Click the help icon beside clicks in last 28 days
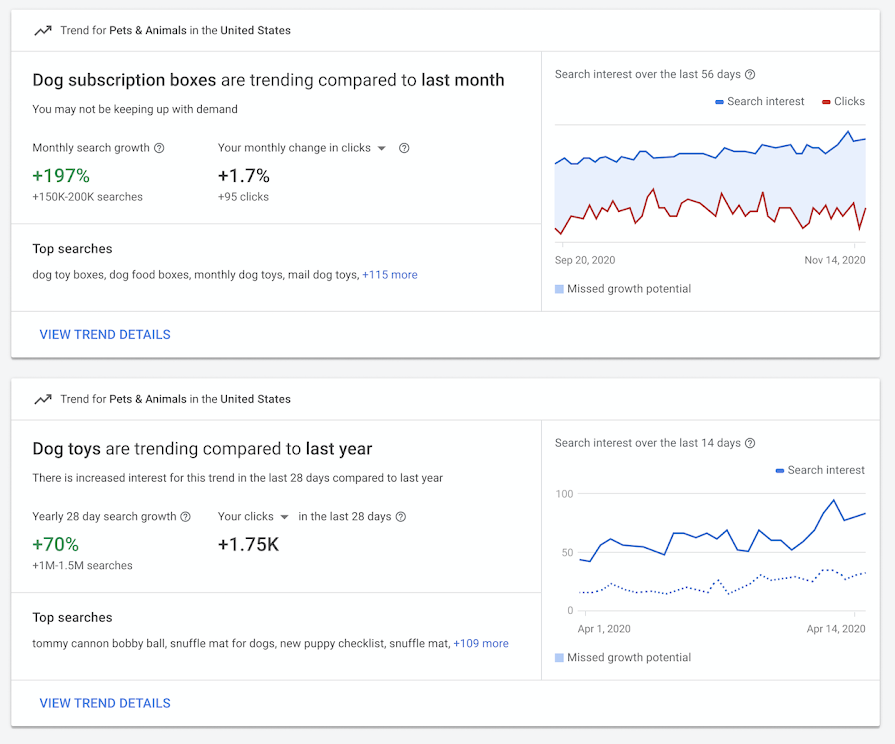 coord(400,516)
